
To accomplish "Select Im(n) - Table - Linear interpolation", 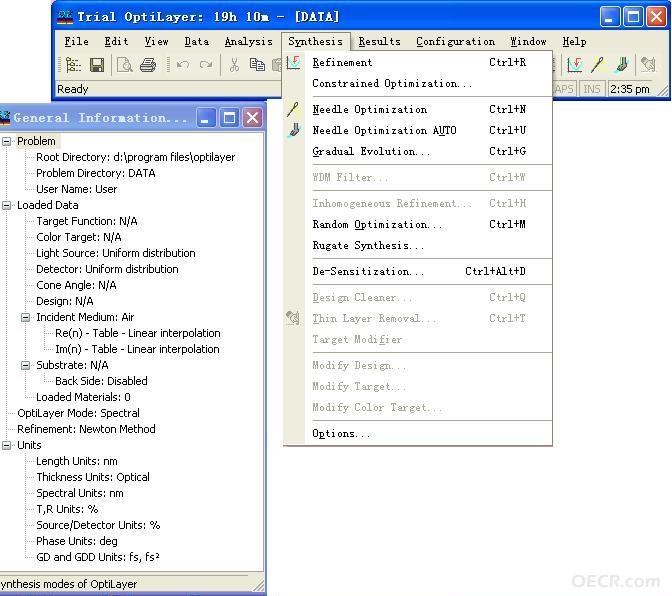I will point(137,349).
